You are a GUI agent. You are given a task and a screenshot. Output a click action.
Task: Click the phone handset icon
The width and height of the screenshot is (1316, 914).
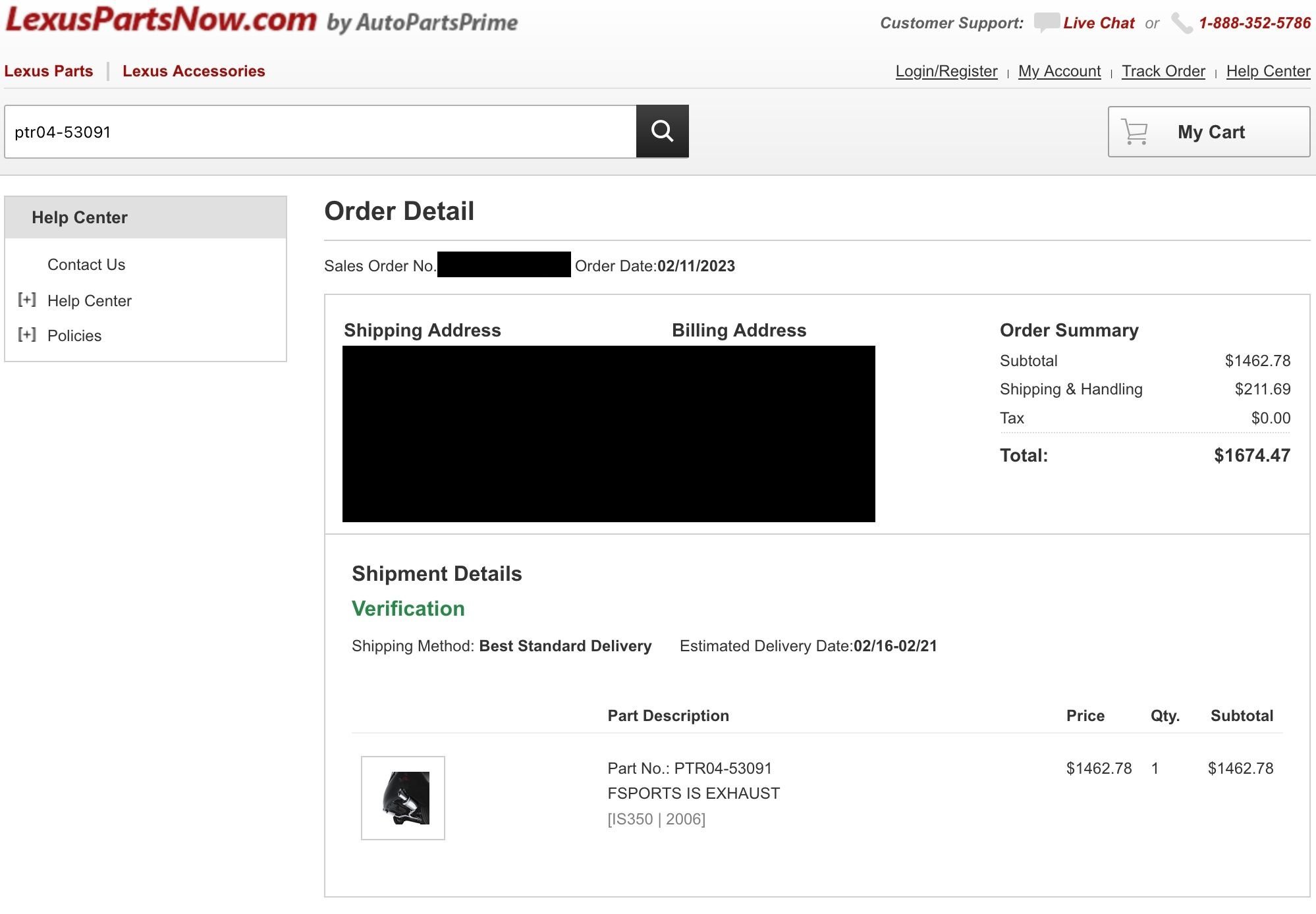click(x=1182, y=24)
